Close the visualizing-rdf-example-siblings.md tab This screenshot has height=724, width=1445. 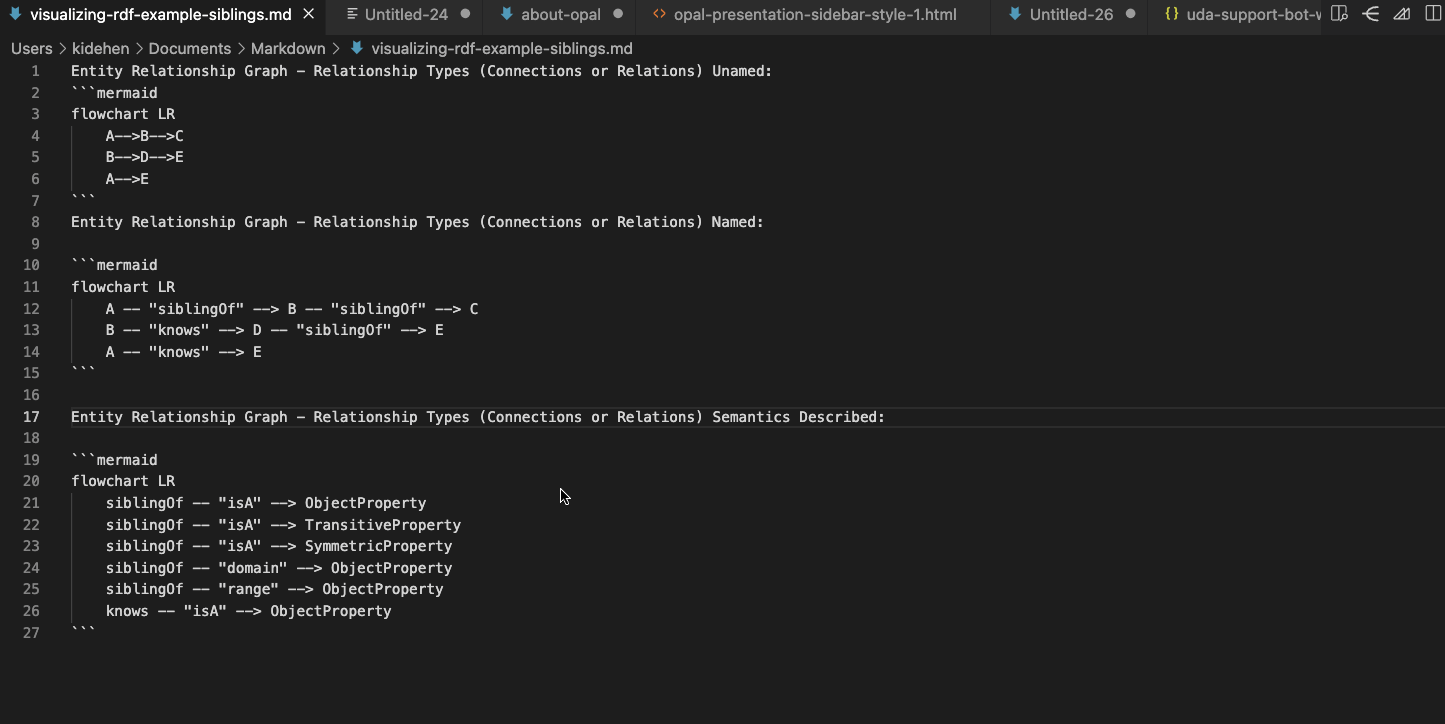pos(308,14)
